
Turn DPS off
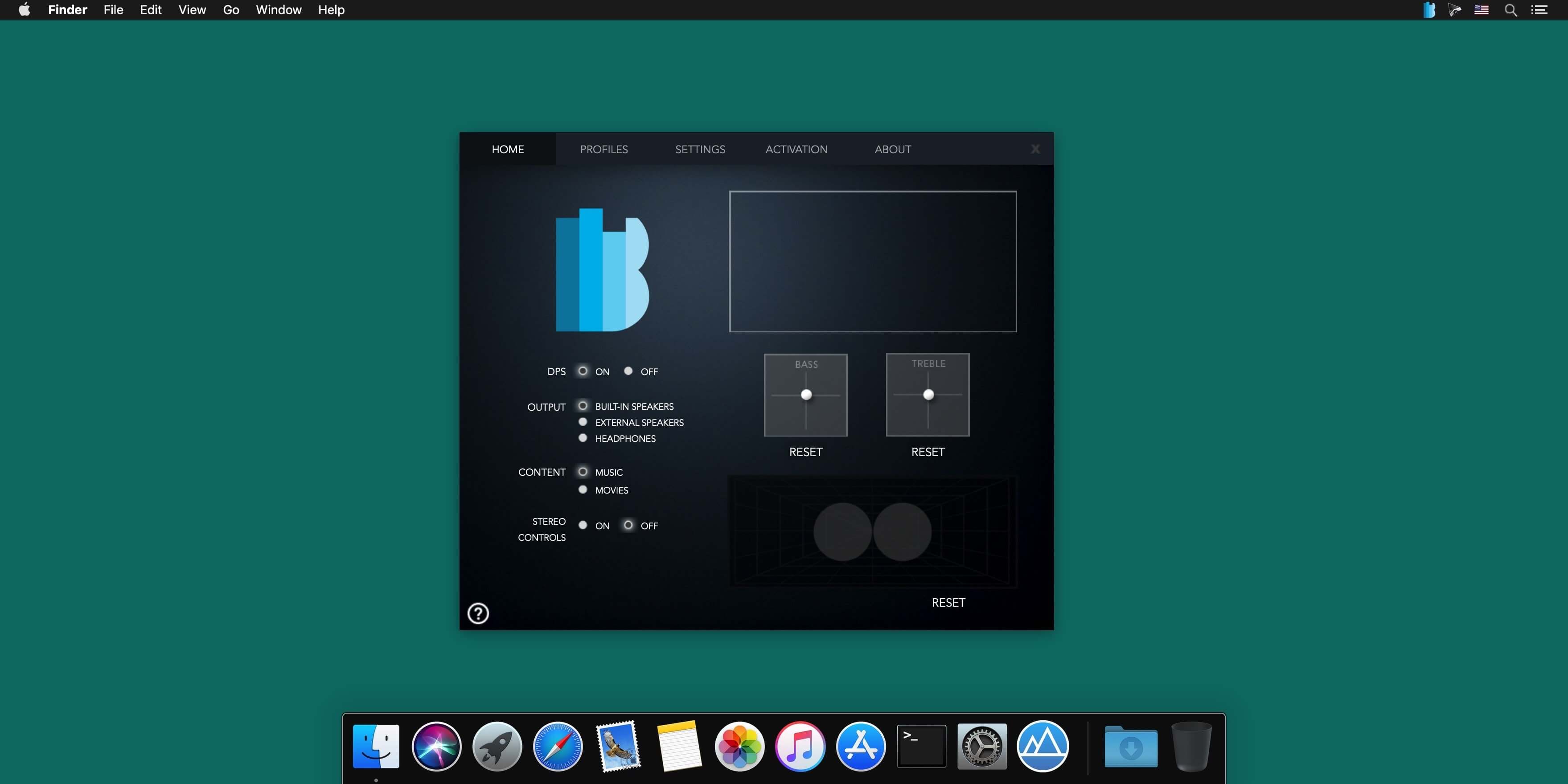click(628, 371)
